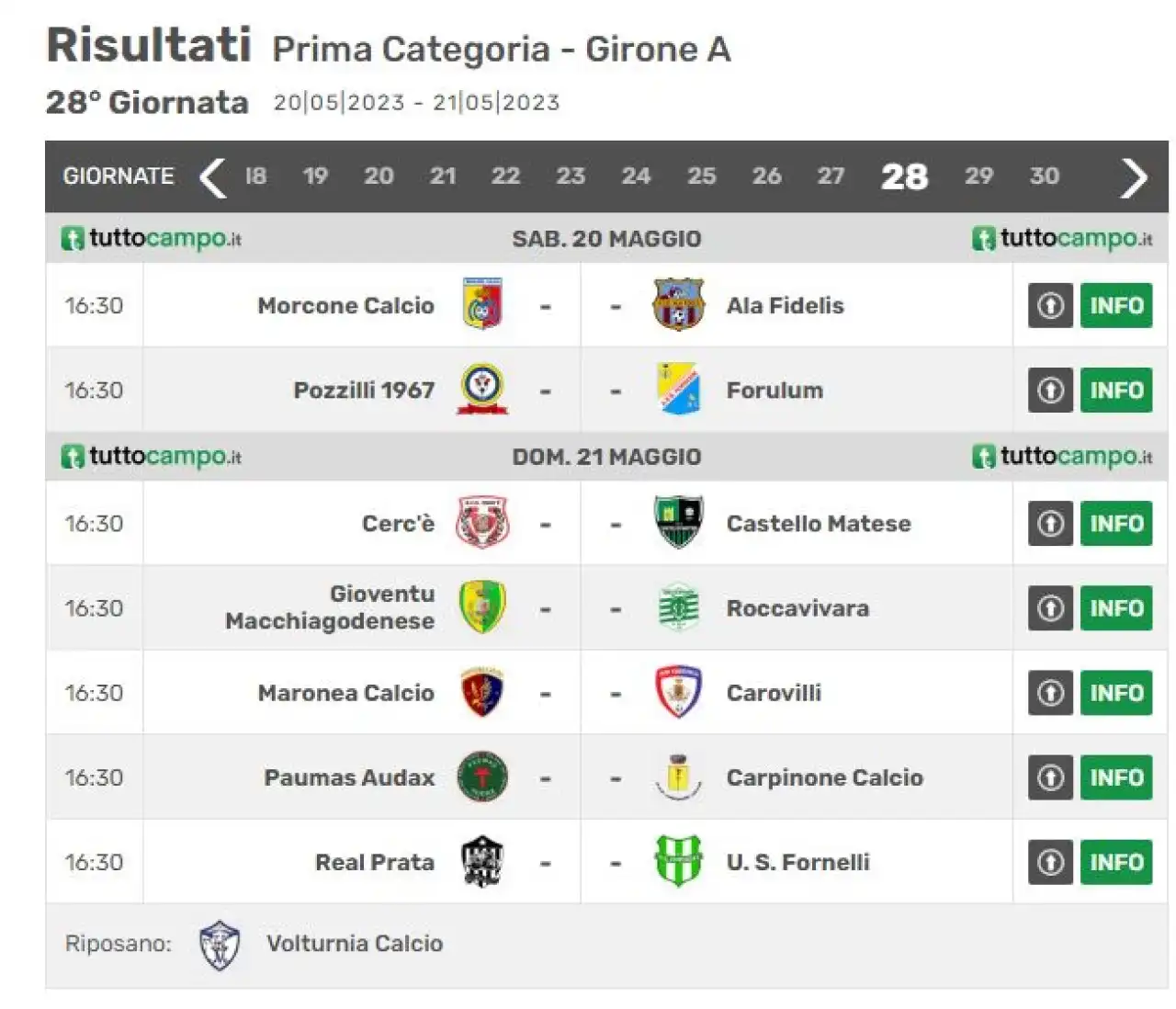1176x1009 pixels.
Task: Switch to giornata 18
Action: pyautogui.click(x=255, y=176)
